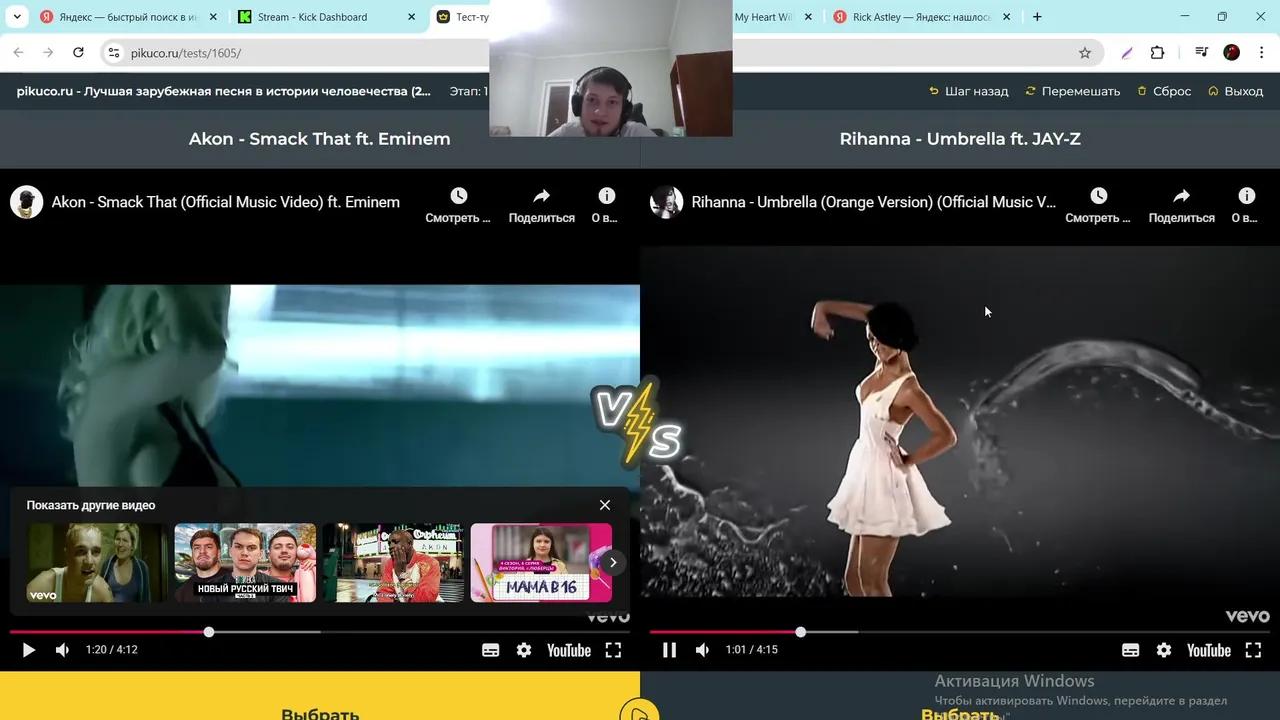Open the tab search dropdown
Image resolution: width=1280 pixels, height=720 pixels.
(17, 17)
